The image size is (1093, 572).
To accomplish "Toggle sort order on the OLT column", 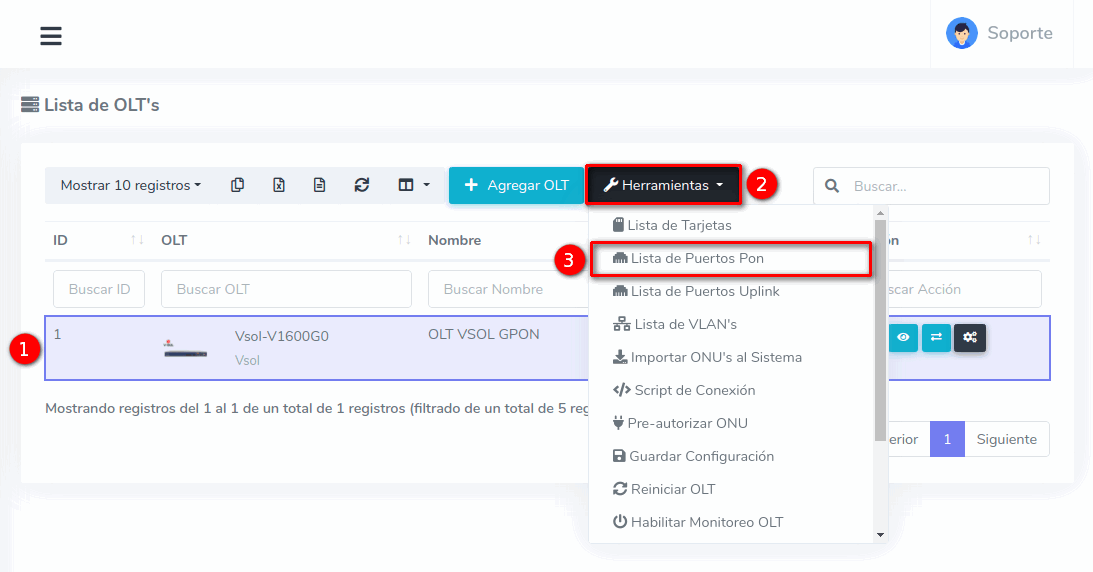I will click(x=404, y=240).
